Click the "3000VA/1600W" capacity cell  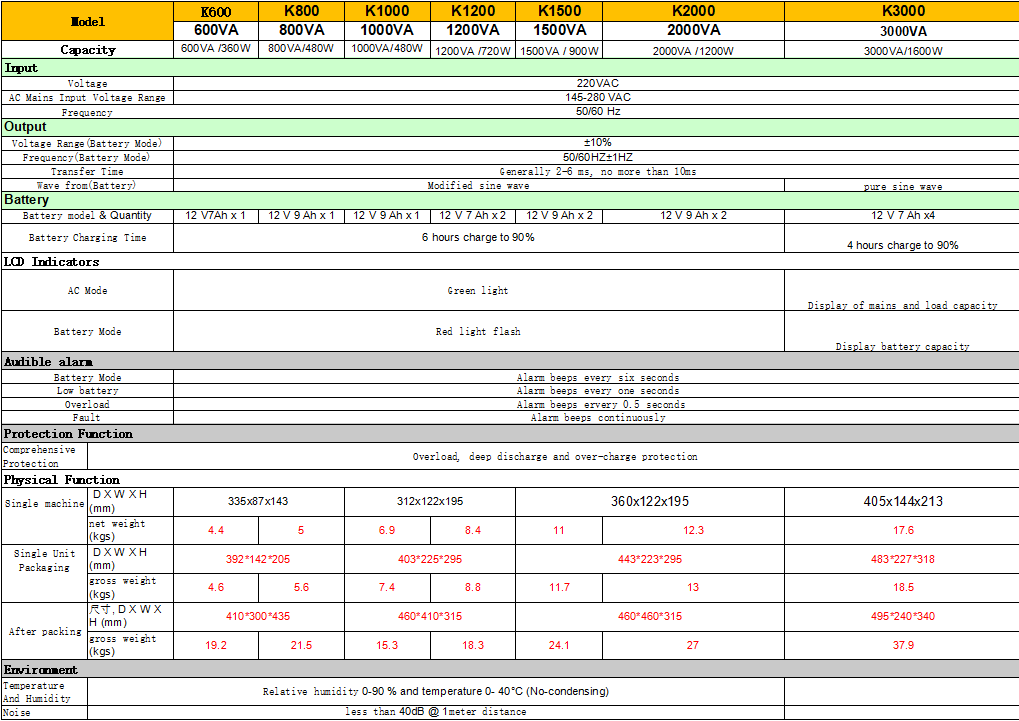click(903, 51)
